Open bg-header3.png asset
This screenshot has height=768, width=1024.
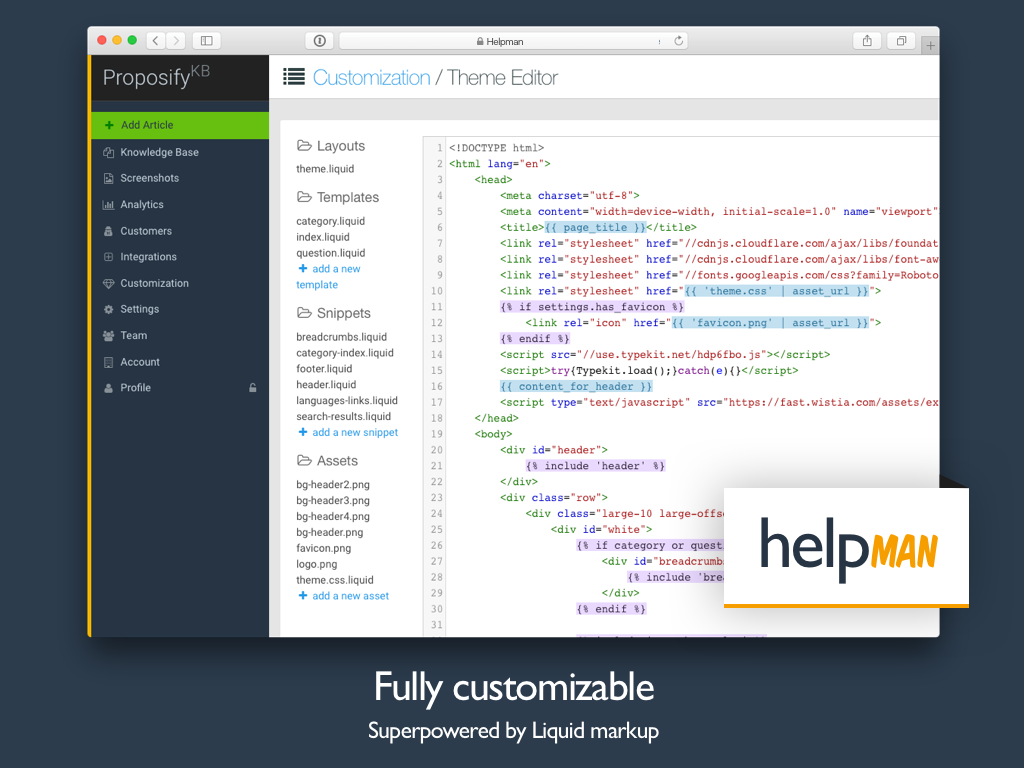[333, 501]
